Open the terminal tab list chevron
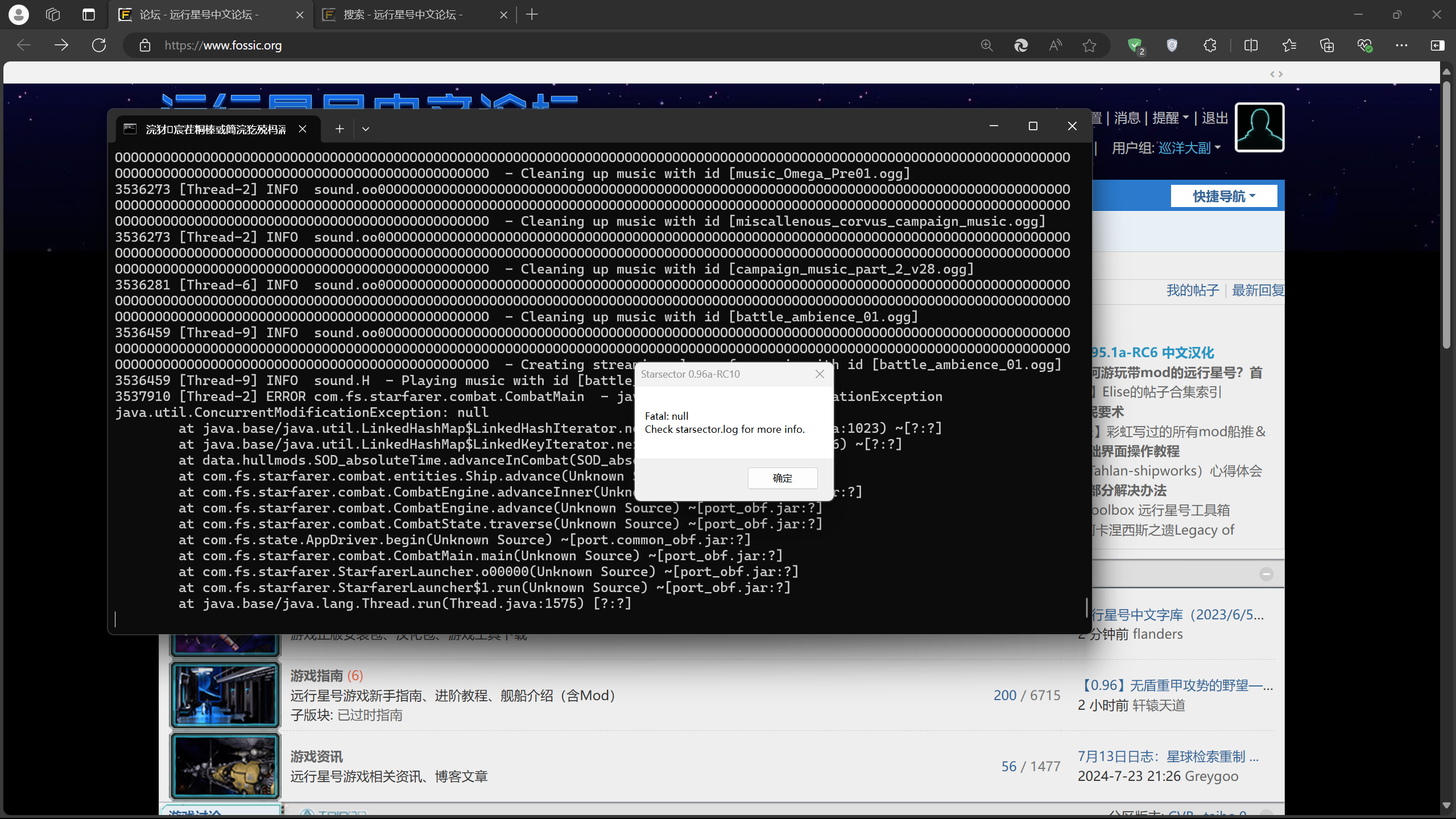The height and width of the screenshot is (819, 1456). 366,129
